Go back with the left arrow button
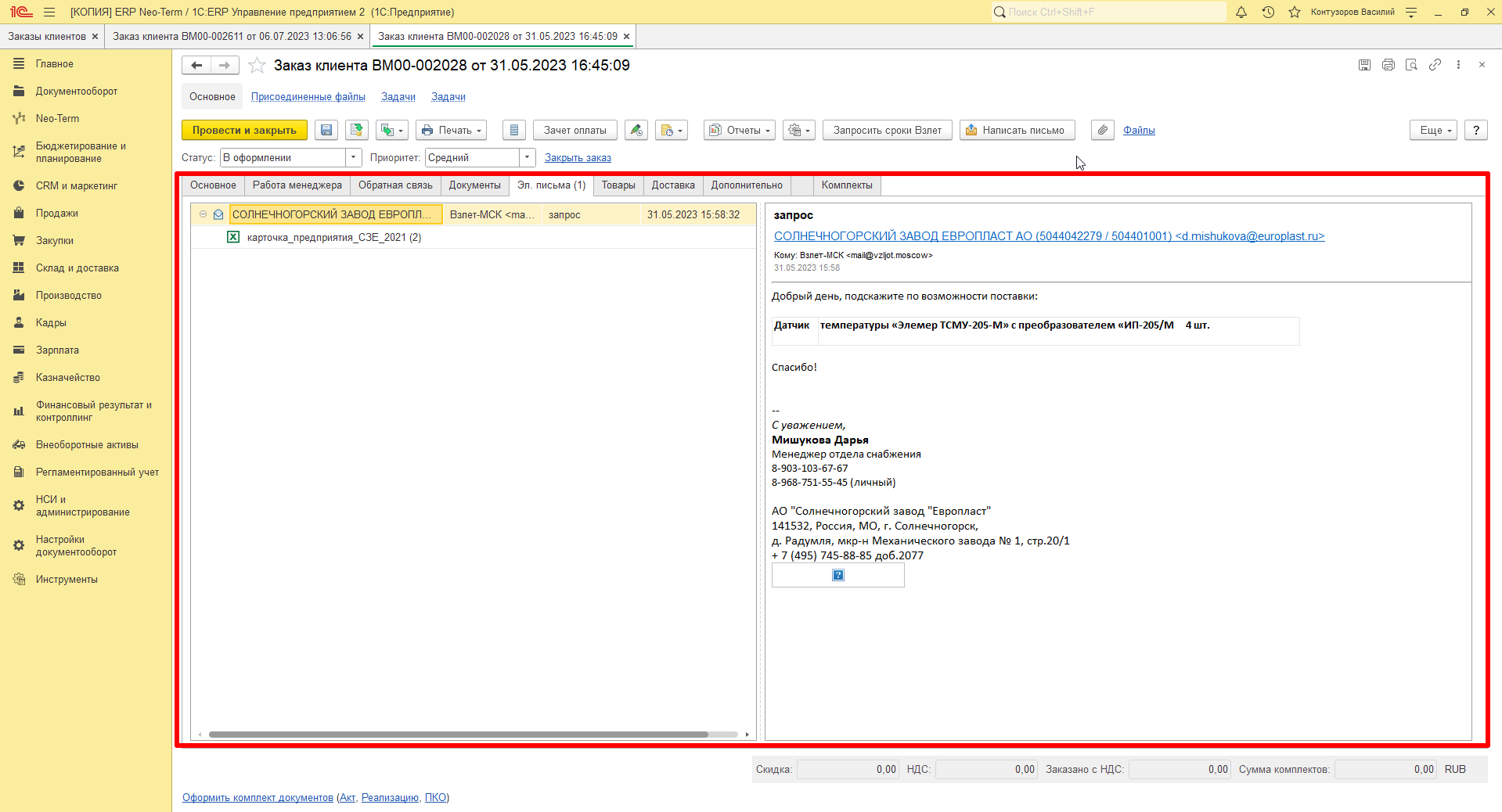The image size is (1502, 812). [196, 66]
